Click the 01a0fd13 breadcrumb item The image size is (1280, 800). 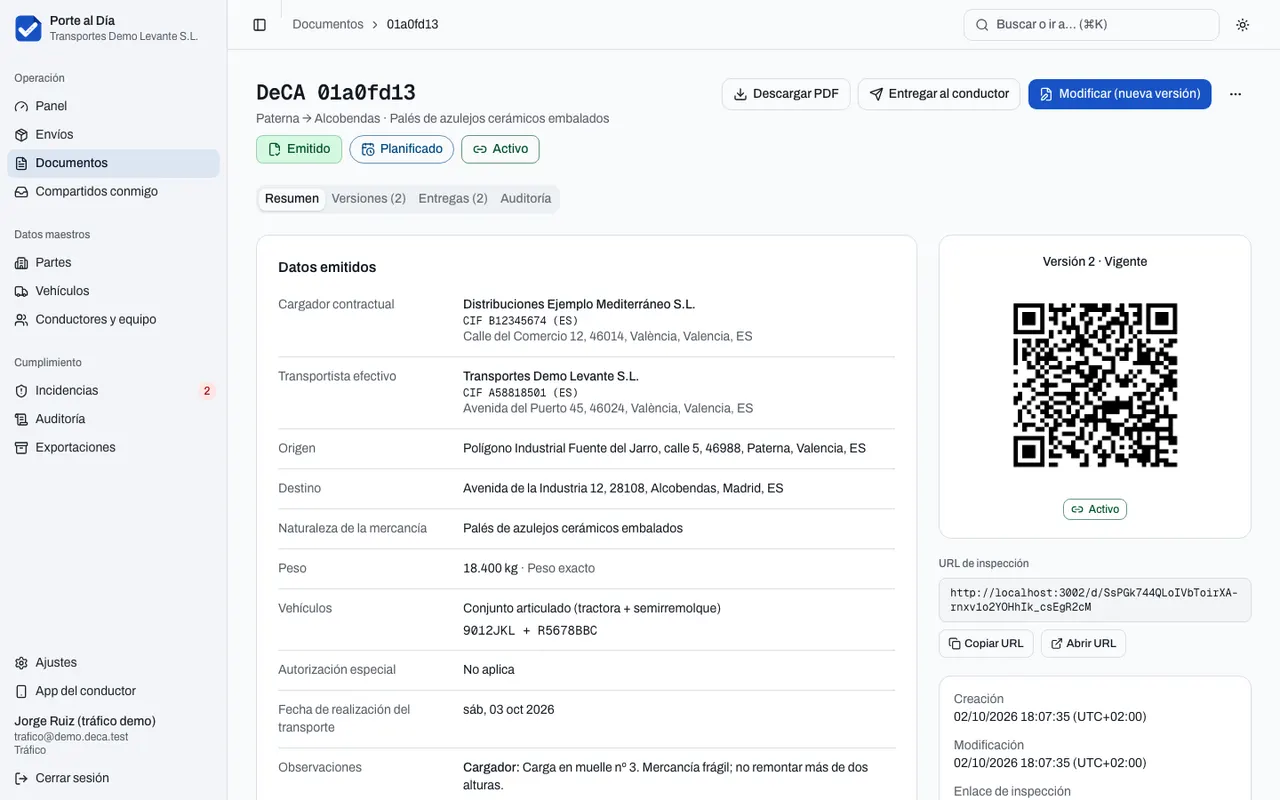point(413,24)
